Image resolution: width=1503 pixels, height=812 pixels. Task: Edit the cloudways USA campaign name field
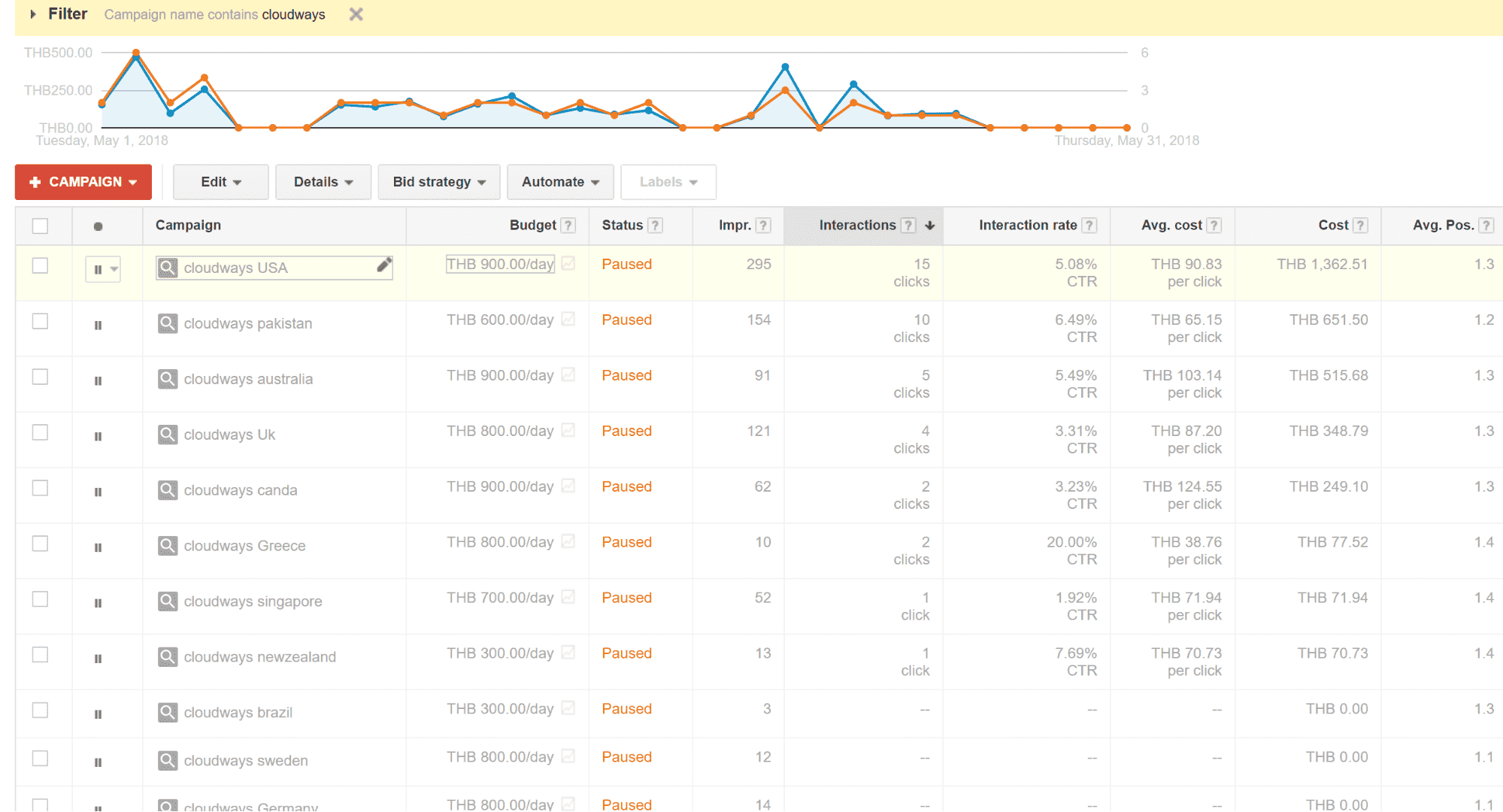274,268
